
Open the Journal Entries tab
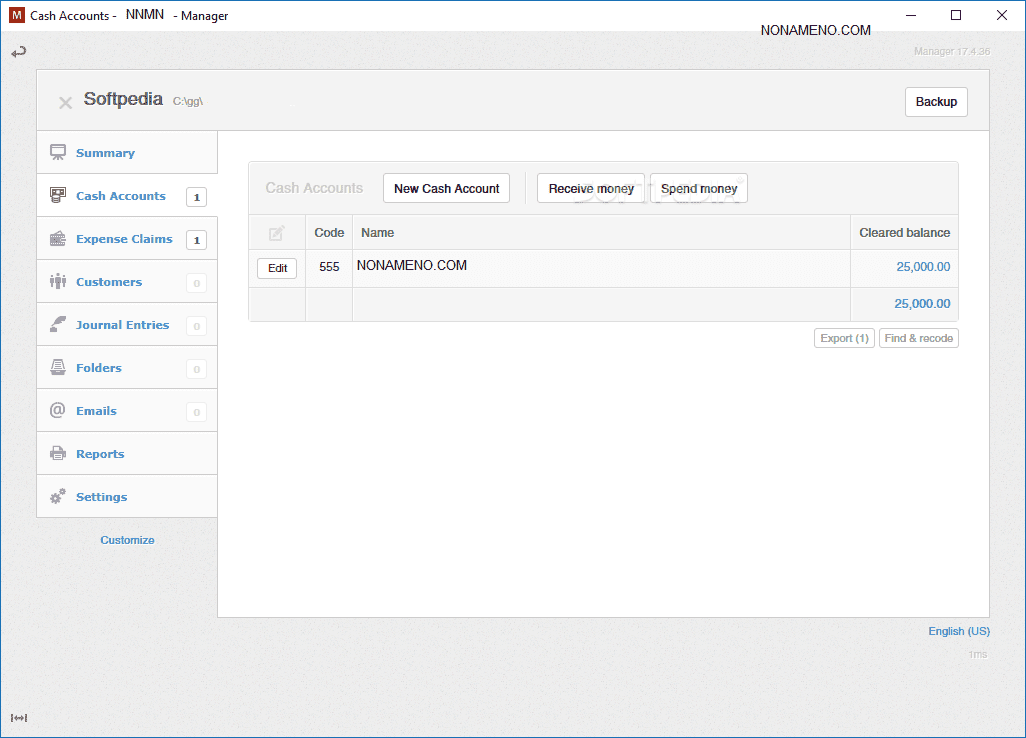point(122,325)
